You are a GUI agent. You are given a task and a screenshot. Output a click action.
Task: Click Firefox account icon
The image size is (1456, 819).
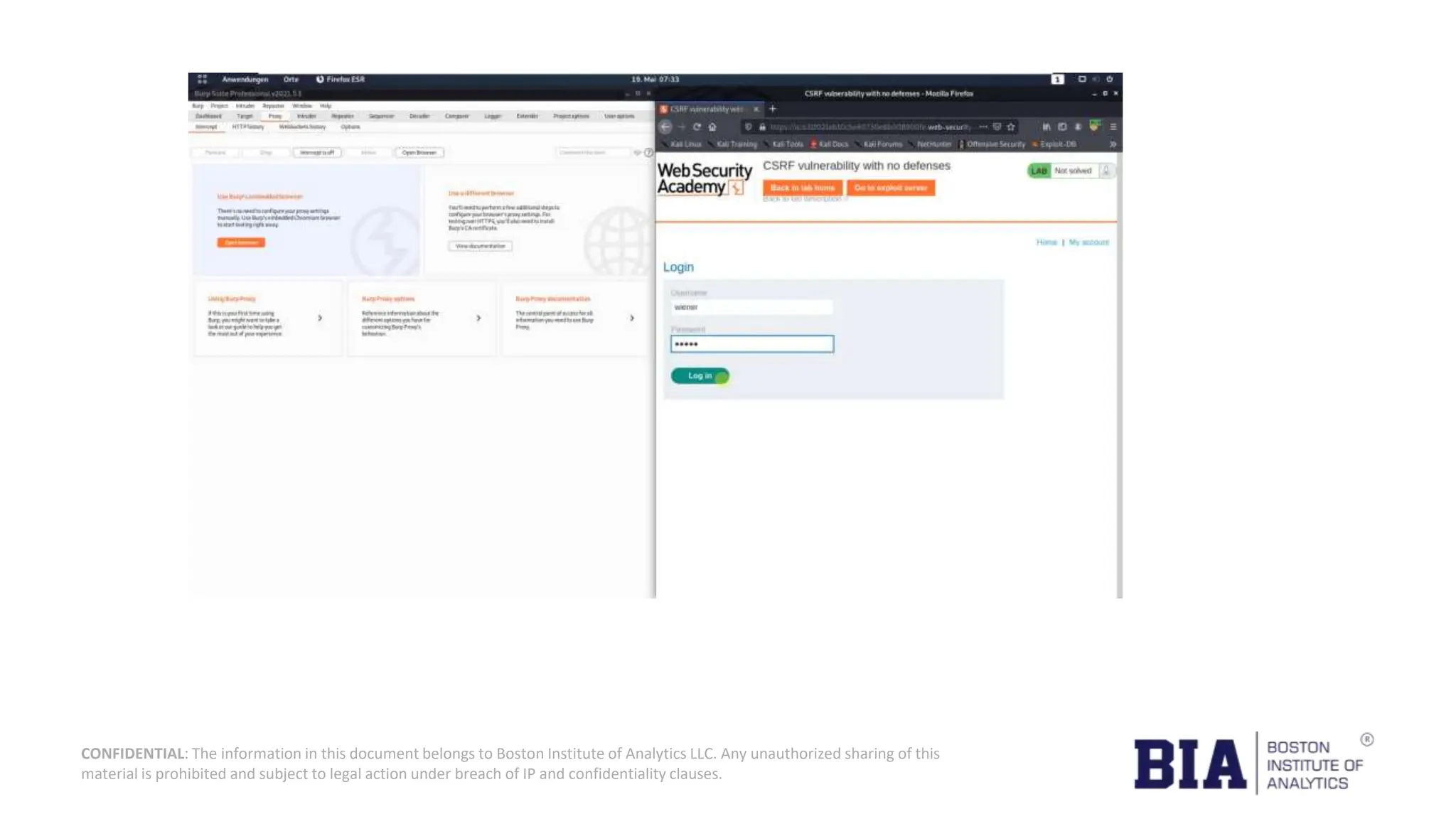[x=1078, y=127]
